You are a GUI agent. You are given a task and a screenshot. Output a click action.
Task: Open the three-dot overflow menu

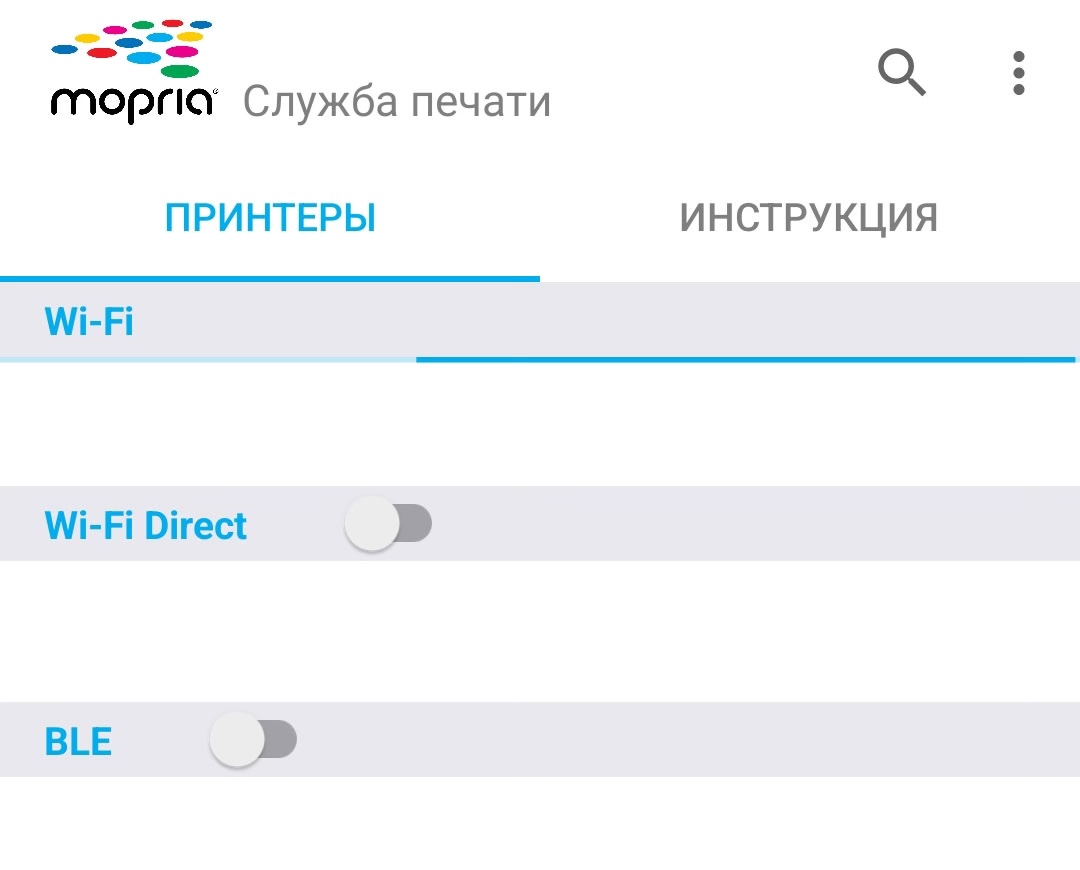point(1018,73)
